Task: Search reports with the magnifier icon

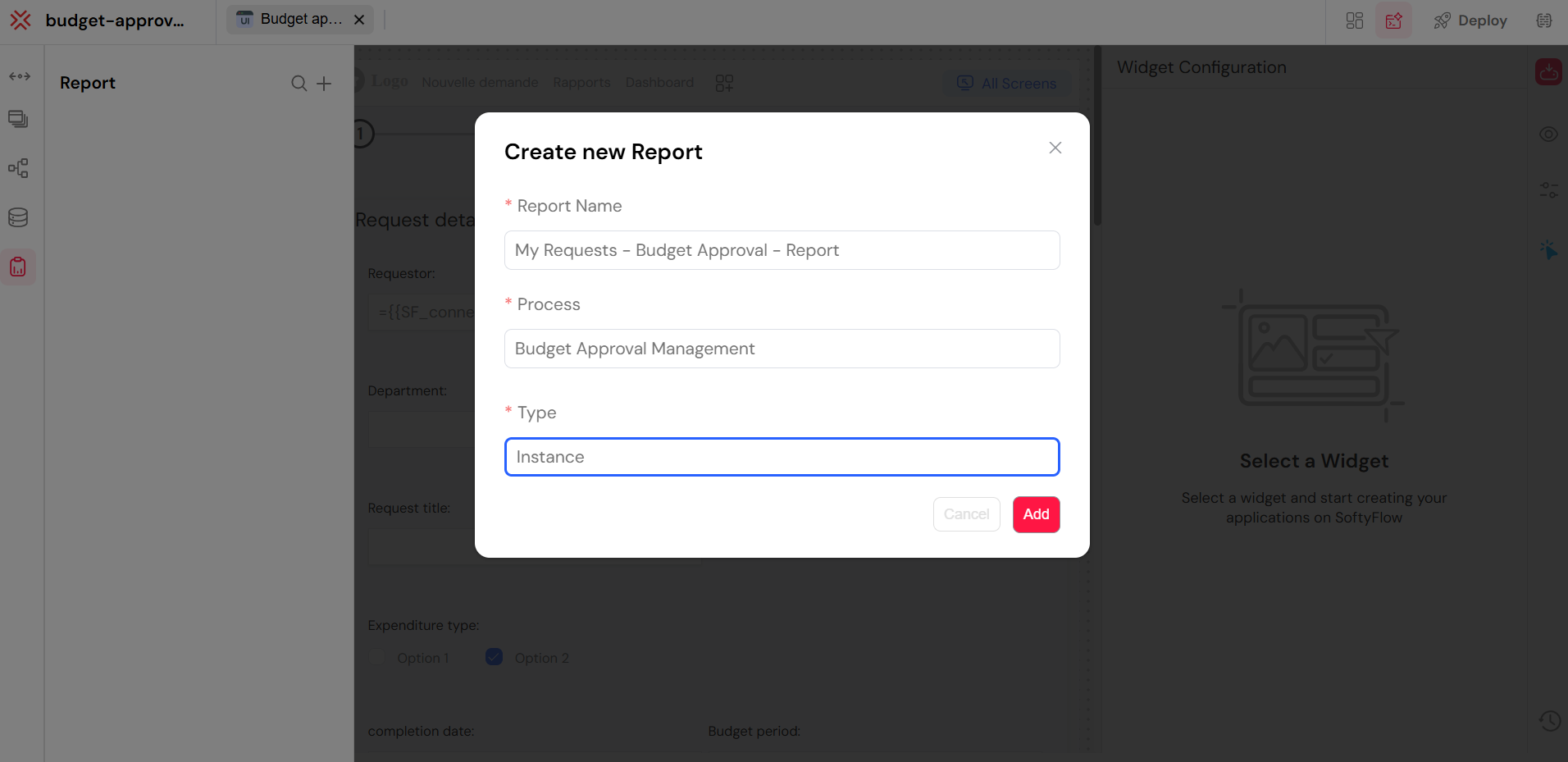Action: click(299, 83)
